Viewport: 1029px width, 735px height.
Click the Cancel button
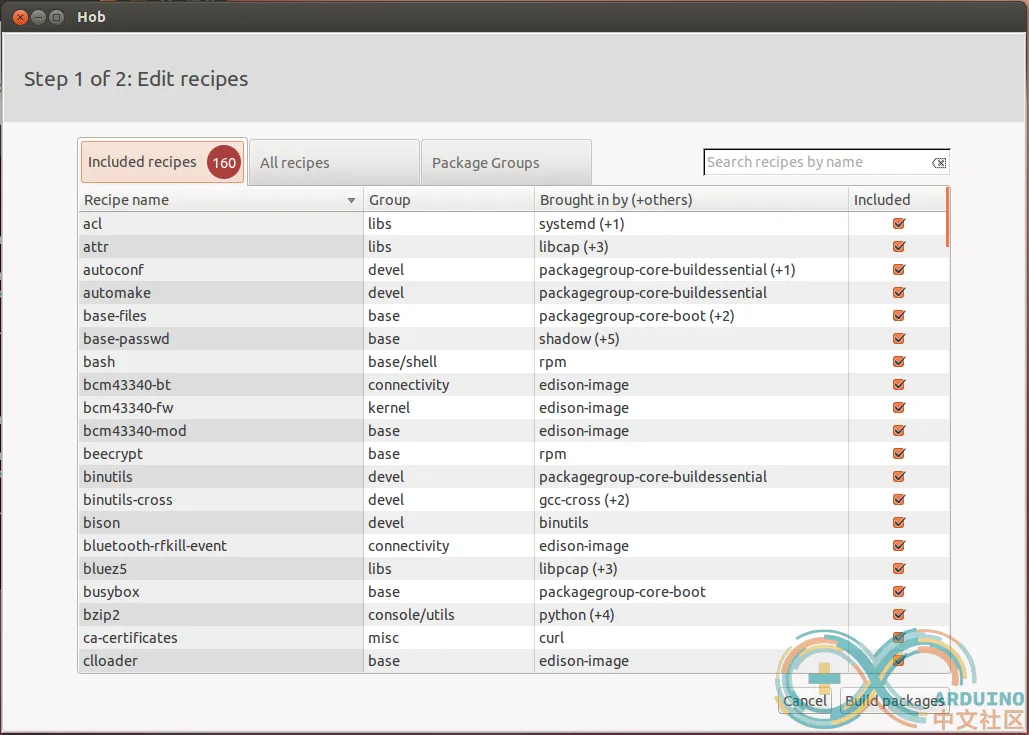[805, 701]
